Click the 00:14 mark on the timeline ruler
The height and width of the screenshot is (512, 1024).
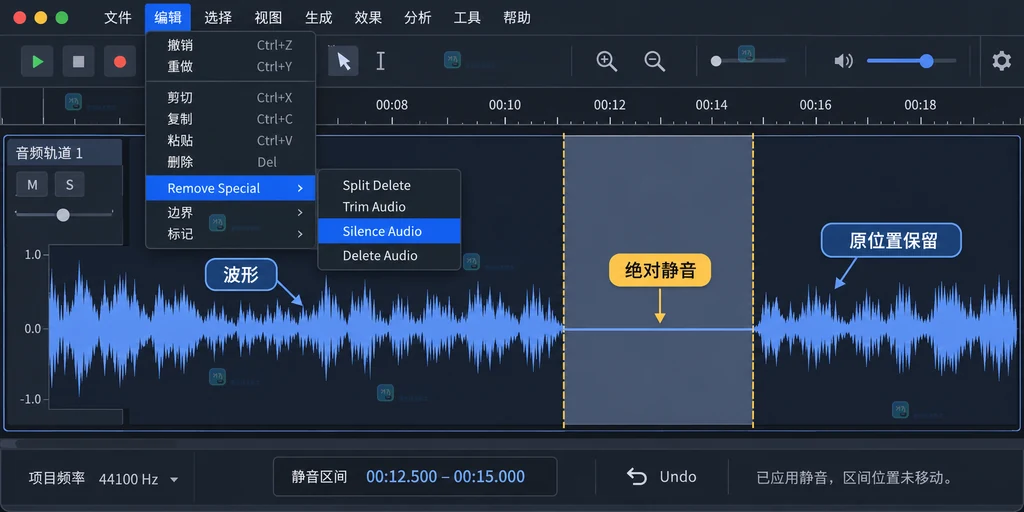[x=711, y=104]
